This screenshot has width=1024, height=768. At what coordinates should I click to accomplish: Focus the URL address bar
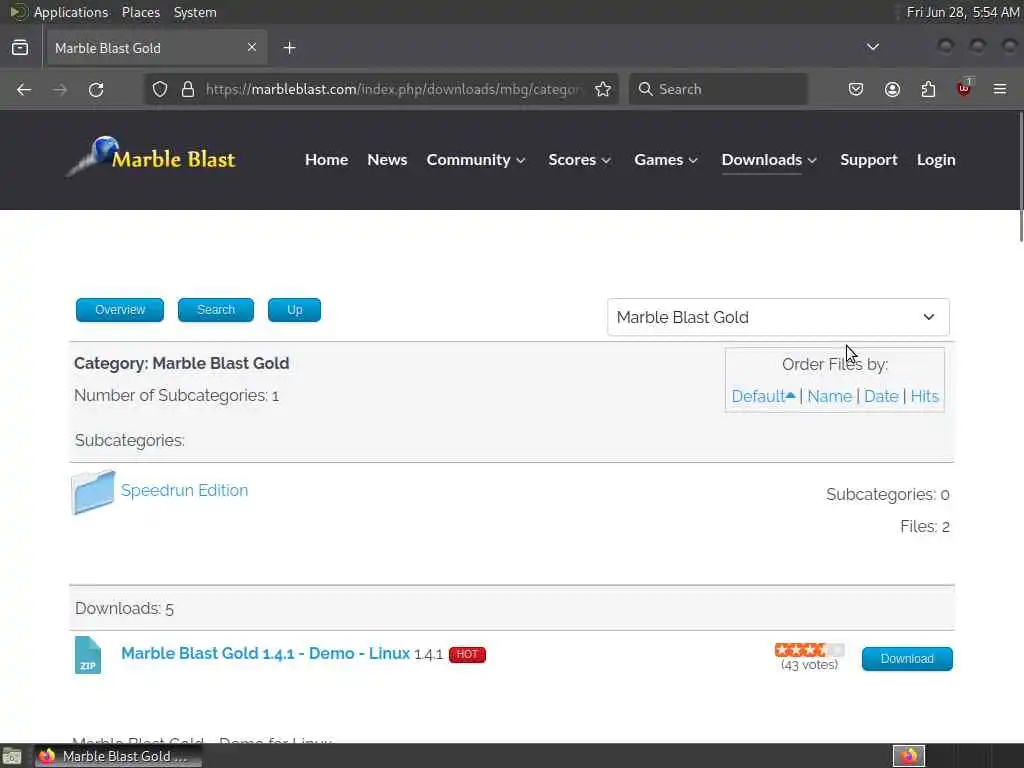pyautogui.click(x=392, y=89)
